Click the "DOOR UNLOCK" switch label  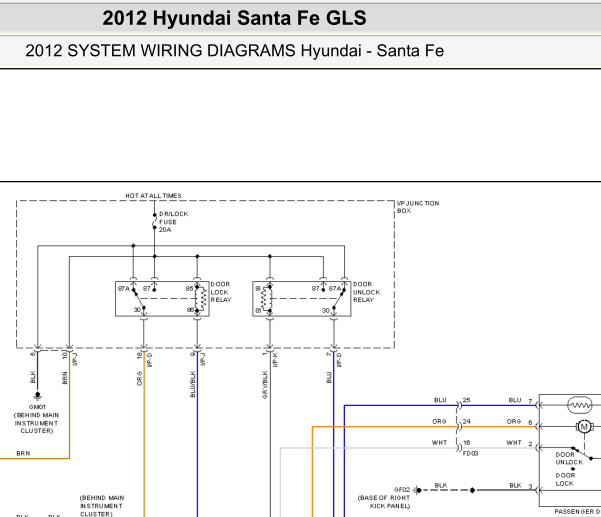pyautogui.click(x=569, y=458)
